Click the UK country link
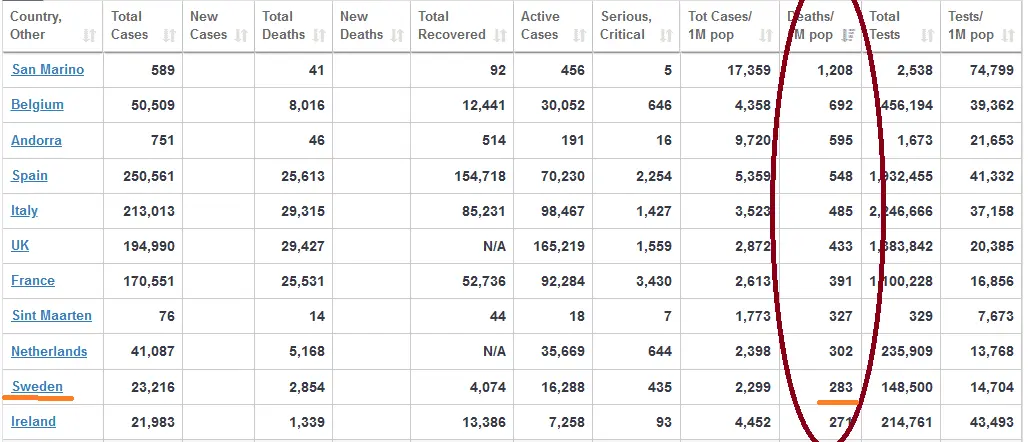The height and width of the screenshot is (442, 1031). pos(20,245)
